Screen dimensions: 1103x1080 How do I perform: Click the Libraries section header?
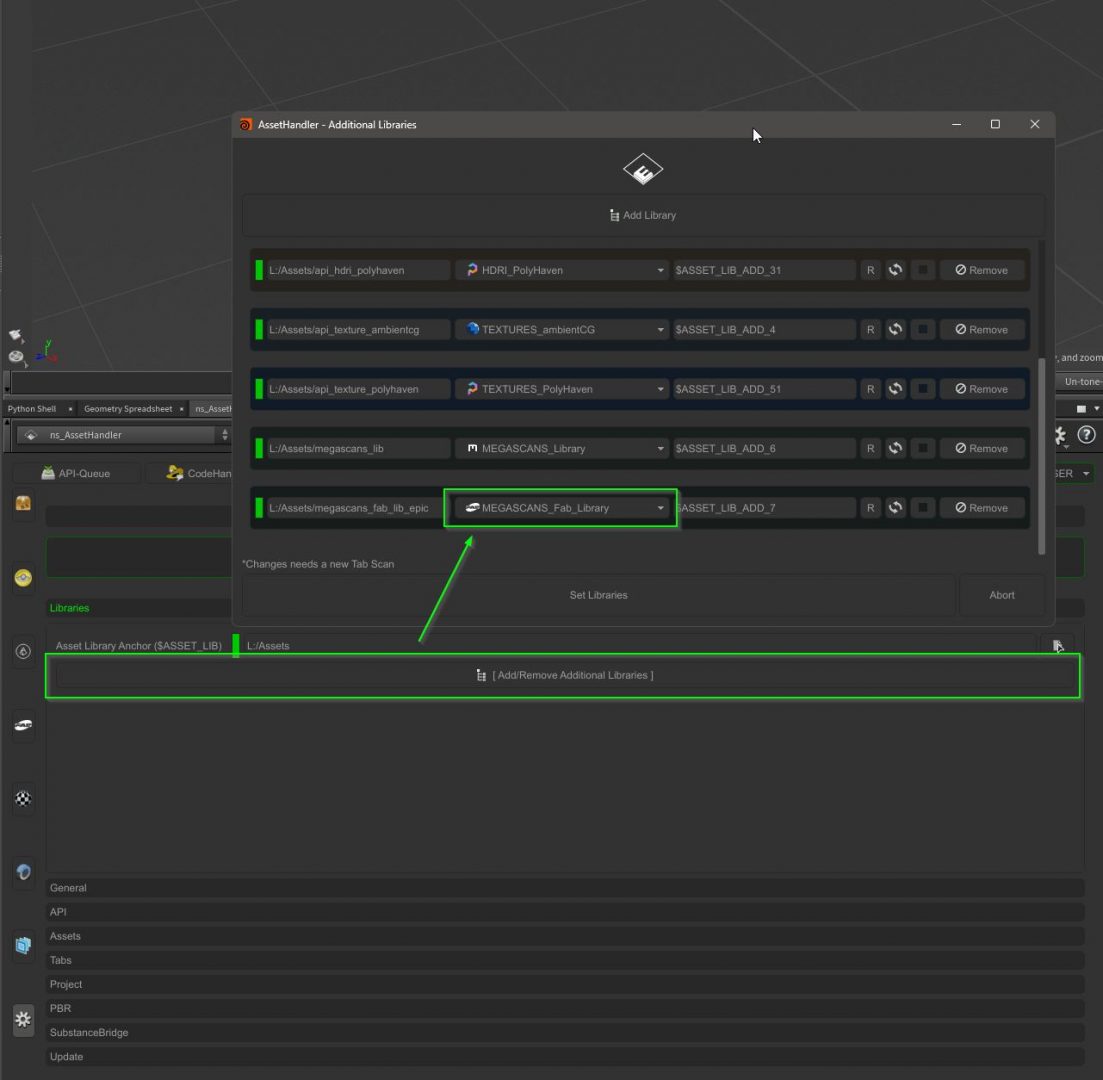coord(139,608)
